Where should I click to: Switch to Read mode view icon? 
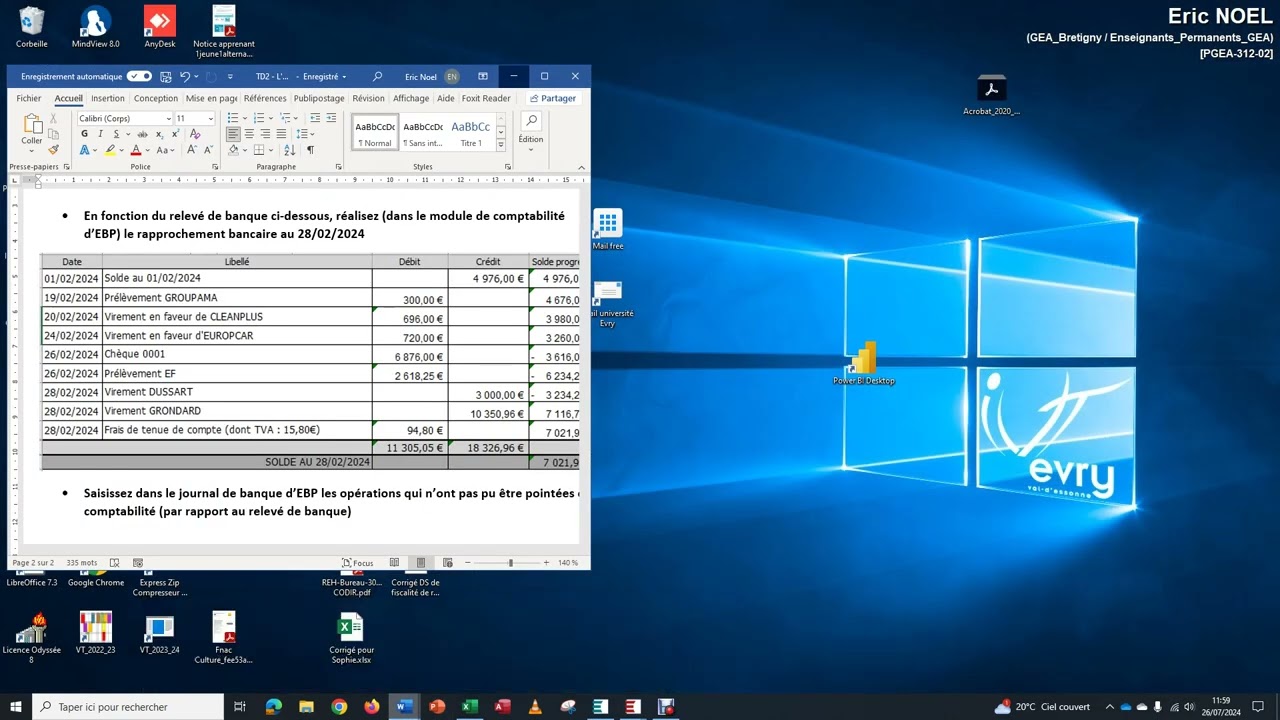pos(395,563)
